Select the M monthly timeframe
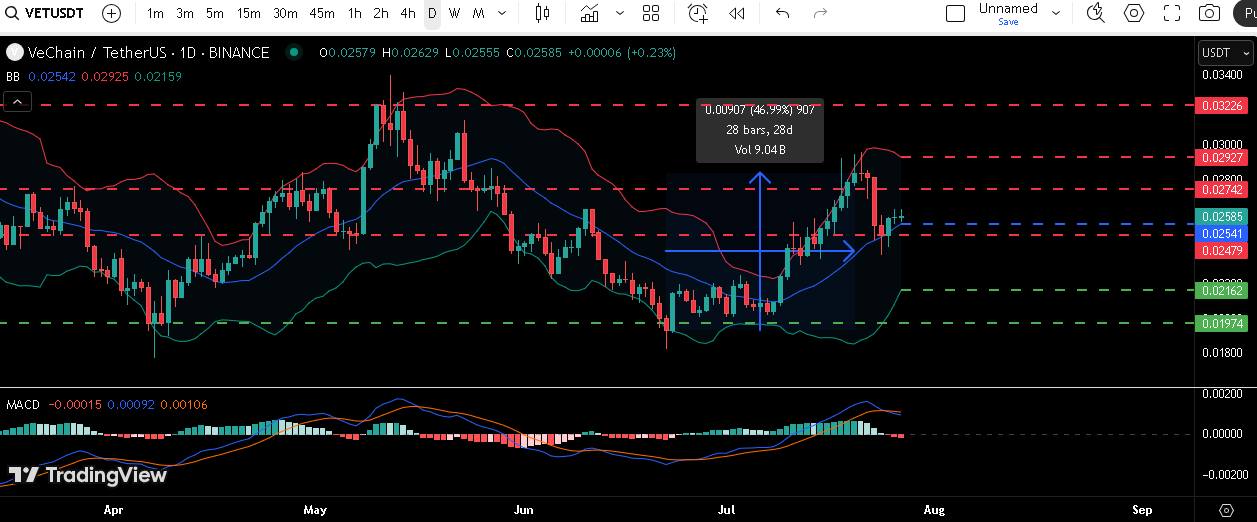Image resolution: width=1257 pixels, height=522 pixels. point(479,14)
